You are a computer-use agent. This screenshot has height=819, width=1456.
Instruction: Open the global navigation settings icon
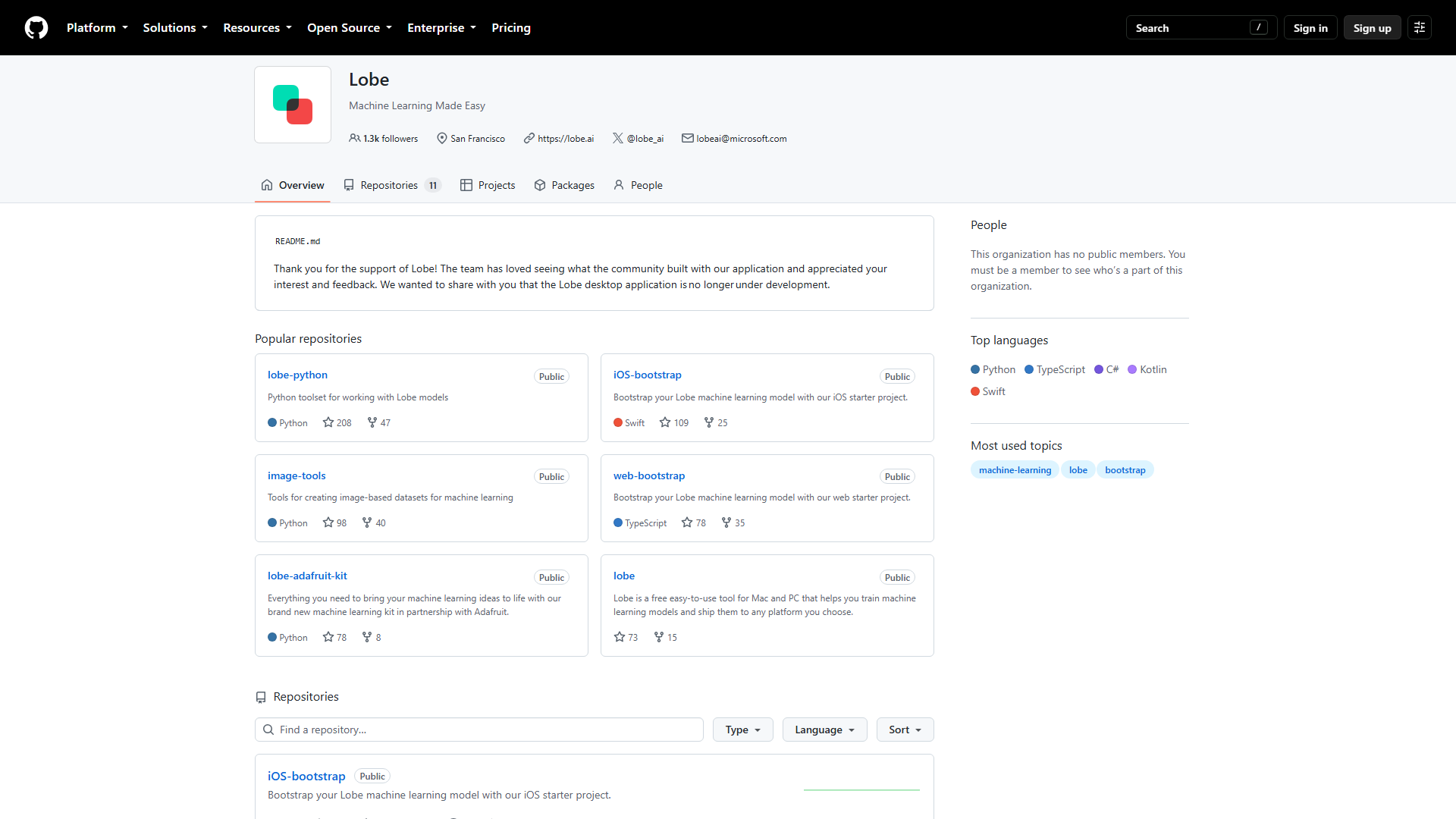point(1420,28)
